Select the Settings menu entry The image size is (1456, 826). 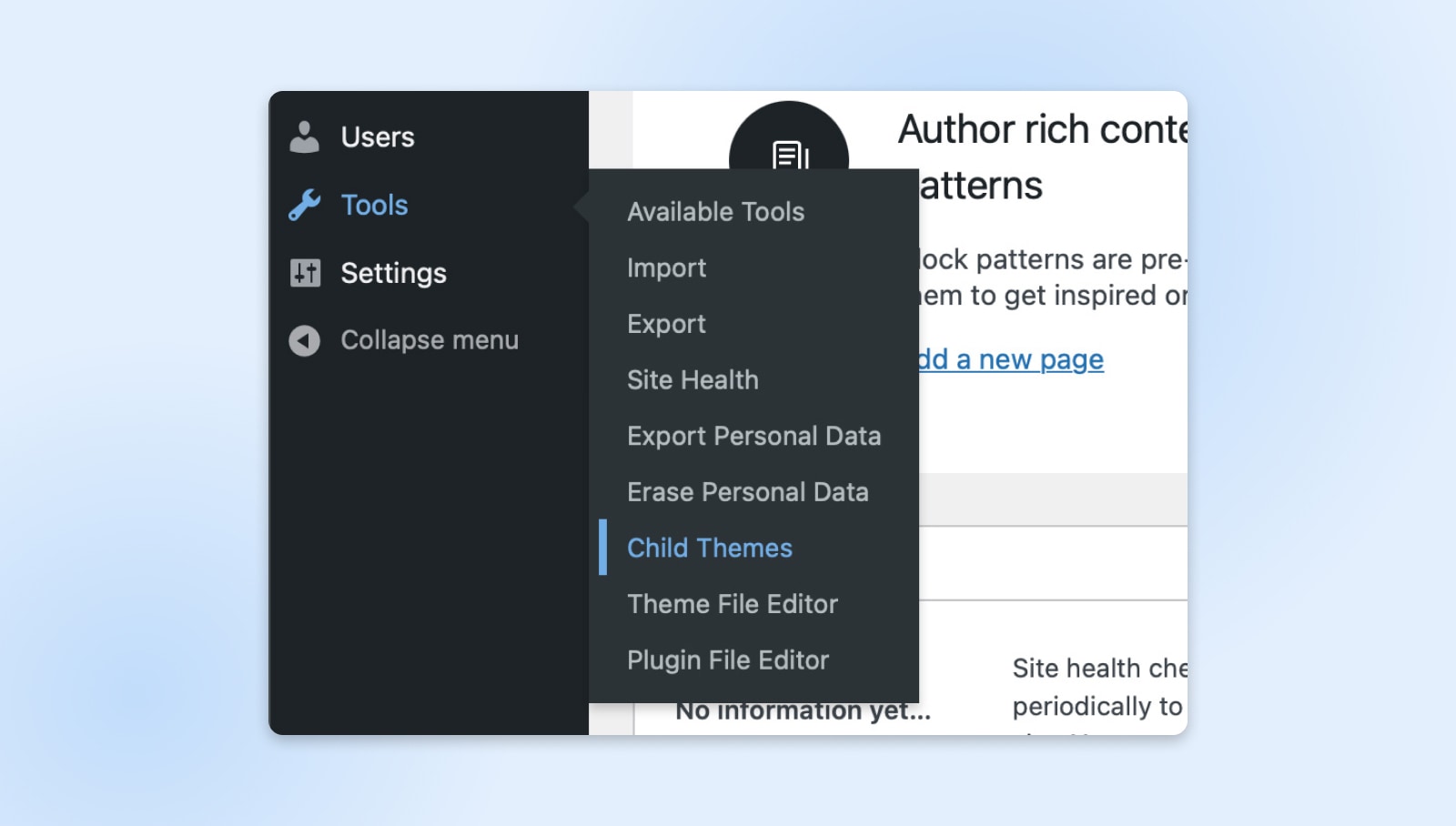point(393,272)
